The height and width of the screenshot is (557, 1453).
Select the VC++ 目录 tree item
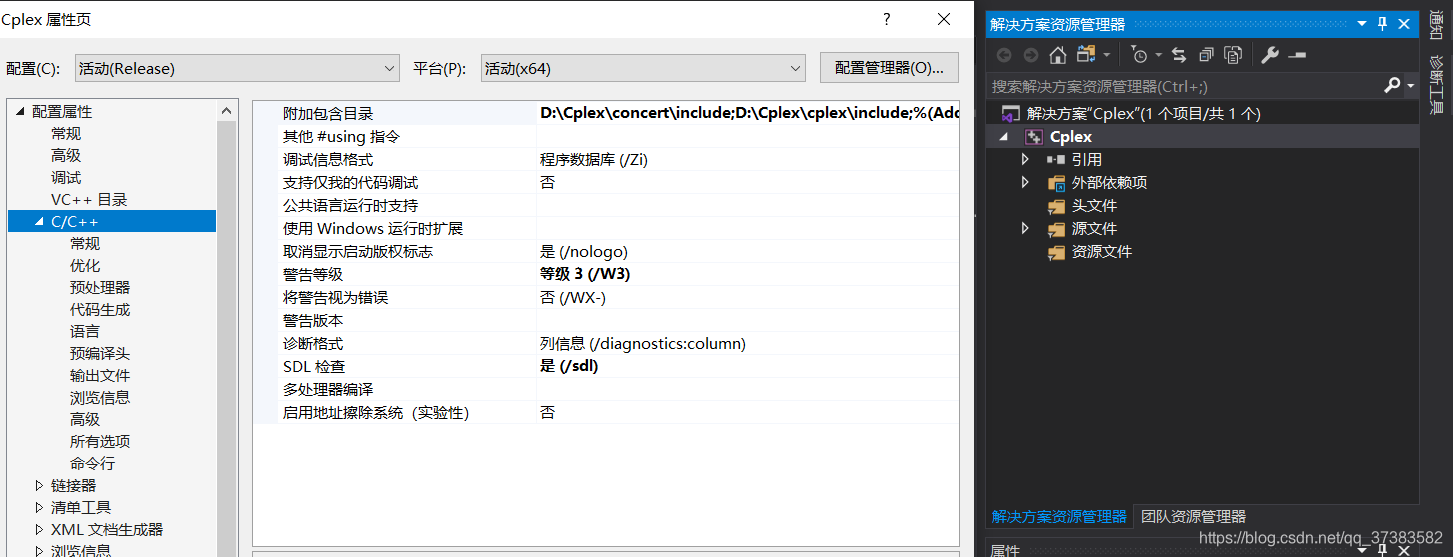tap(89, 200)
